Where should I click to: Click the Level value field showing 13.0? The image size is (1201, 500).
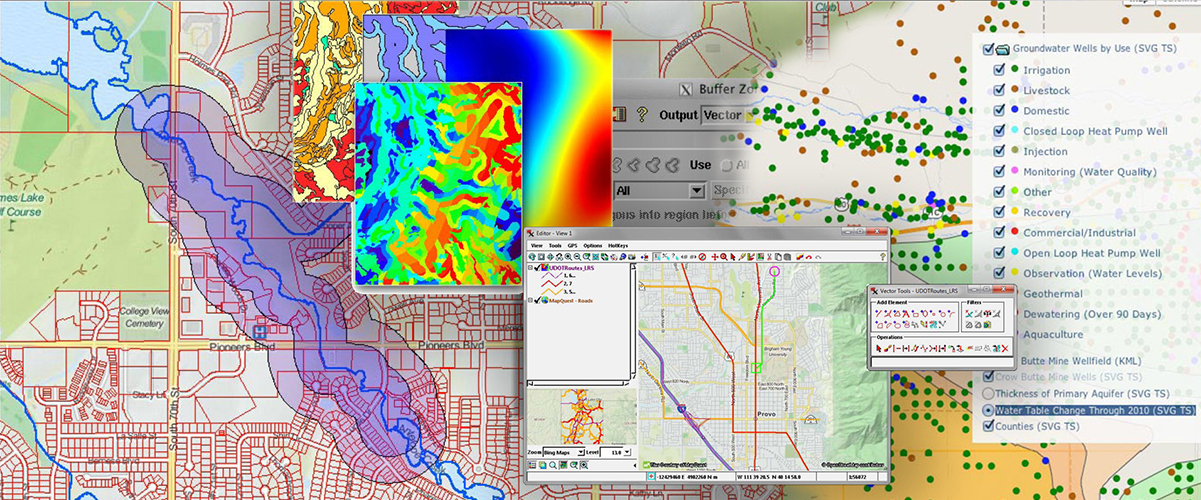click(611, 452)
